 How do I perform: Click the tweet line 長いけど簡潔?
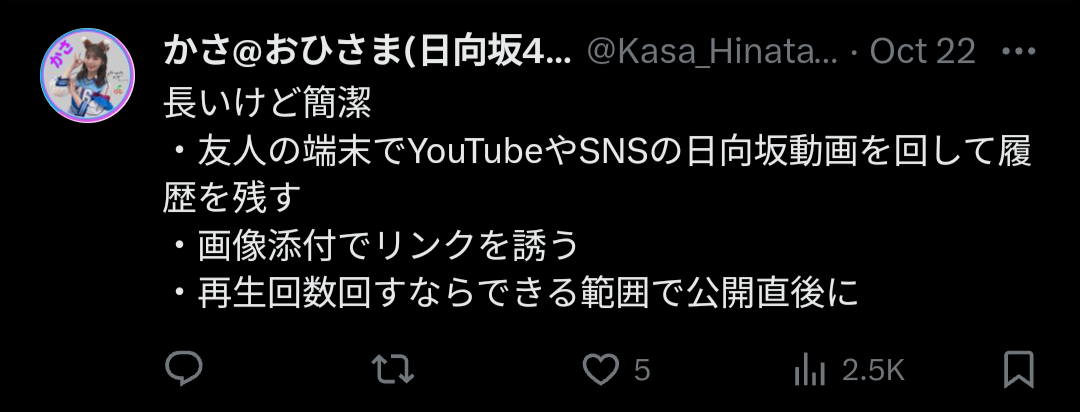coord(268,105)
